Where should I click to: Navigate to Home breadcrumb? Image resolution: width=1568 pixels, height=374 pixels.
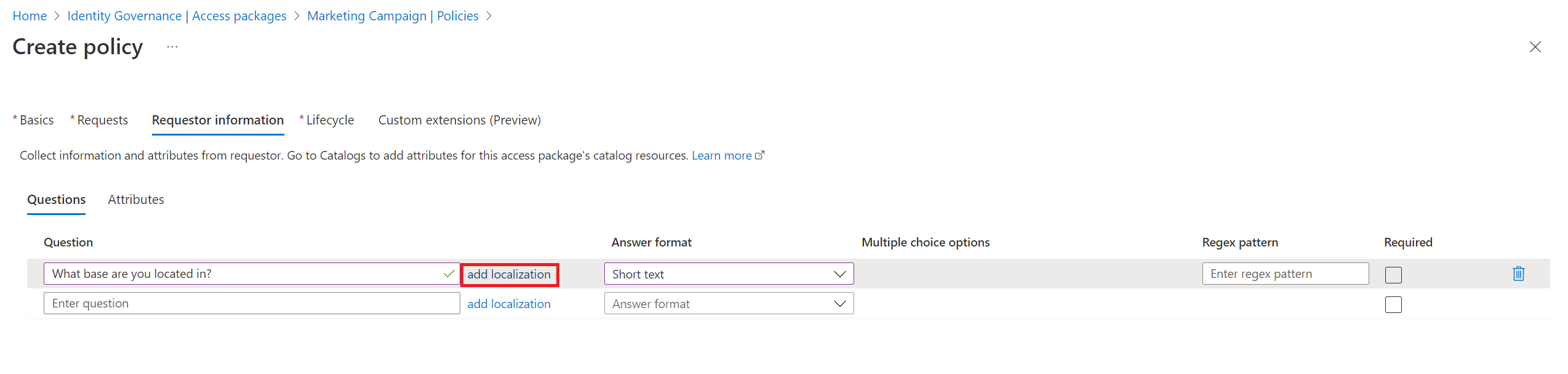(30, 16)
